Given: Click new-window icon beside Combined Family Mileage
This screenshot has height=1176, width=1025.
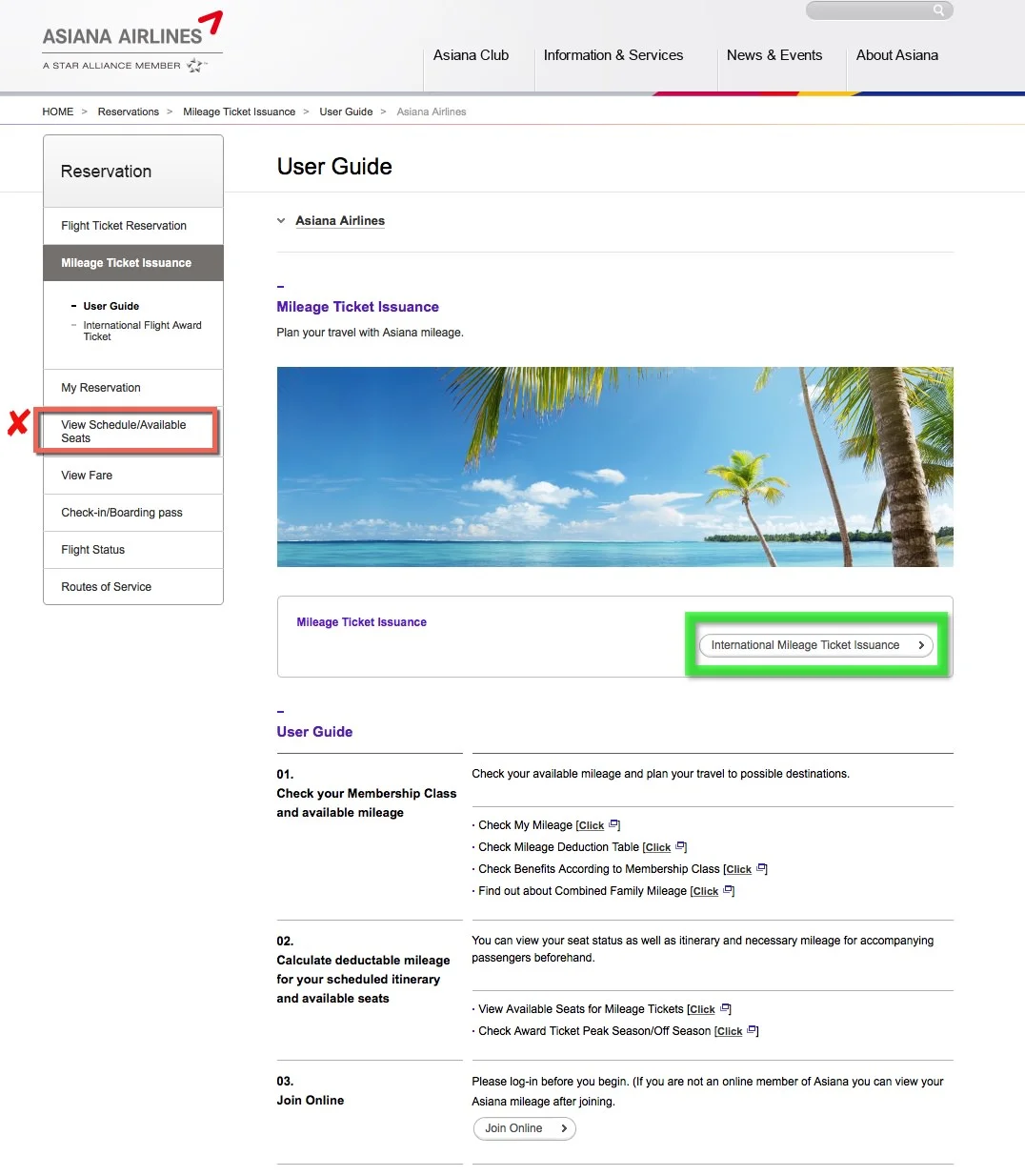Looking at the screenshot, I should (x=728, y=890).
